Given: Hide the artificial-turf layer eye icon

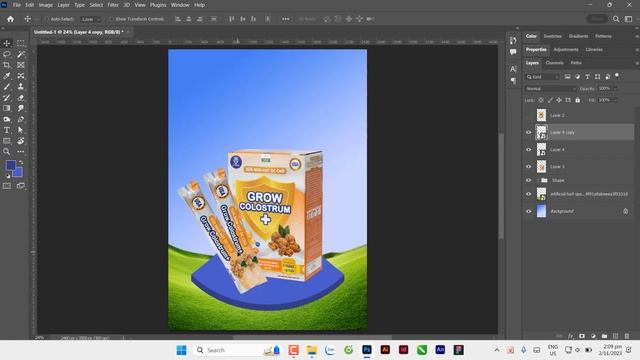Looking at the screenshot, I should click(x=529, y=194).
